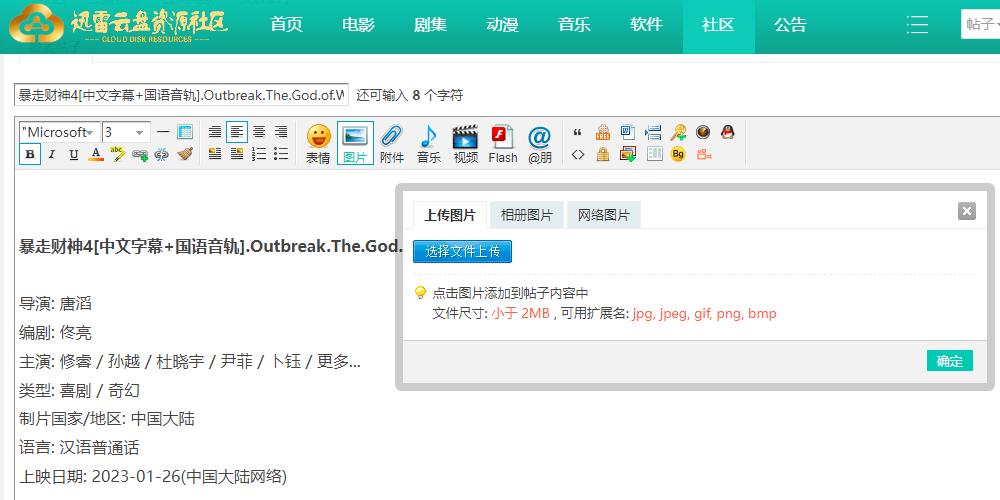
Task: Switch to the 网络图片 tab
Action: tap(604, 215)
